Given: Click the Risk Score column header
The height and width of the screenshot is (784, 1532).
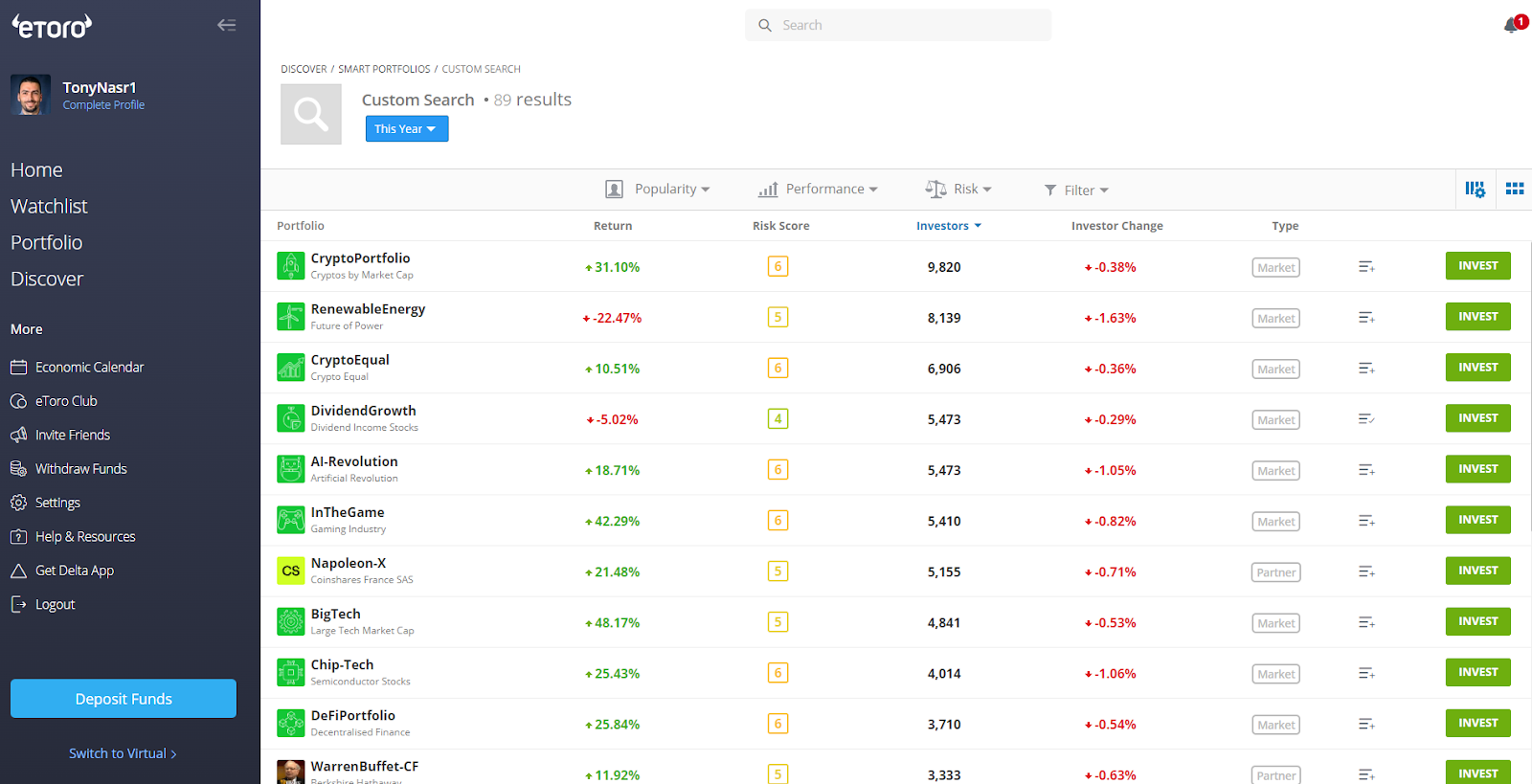Looking at the screenshot, I should pos(780,226).
